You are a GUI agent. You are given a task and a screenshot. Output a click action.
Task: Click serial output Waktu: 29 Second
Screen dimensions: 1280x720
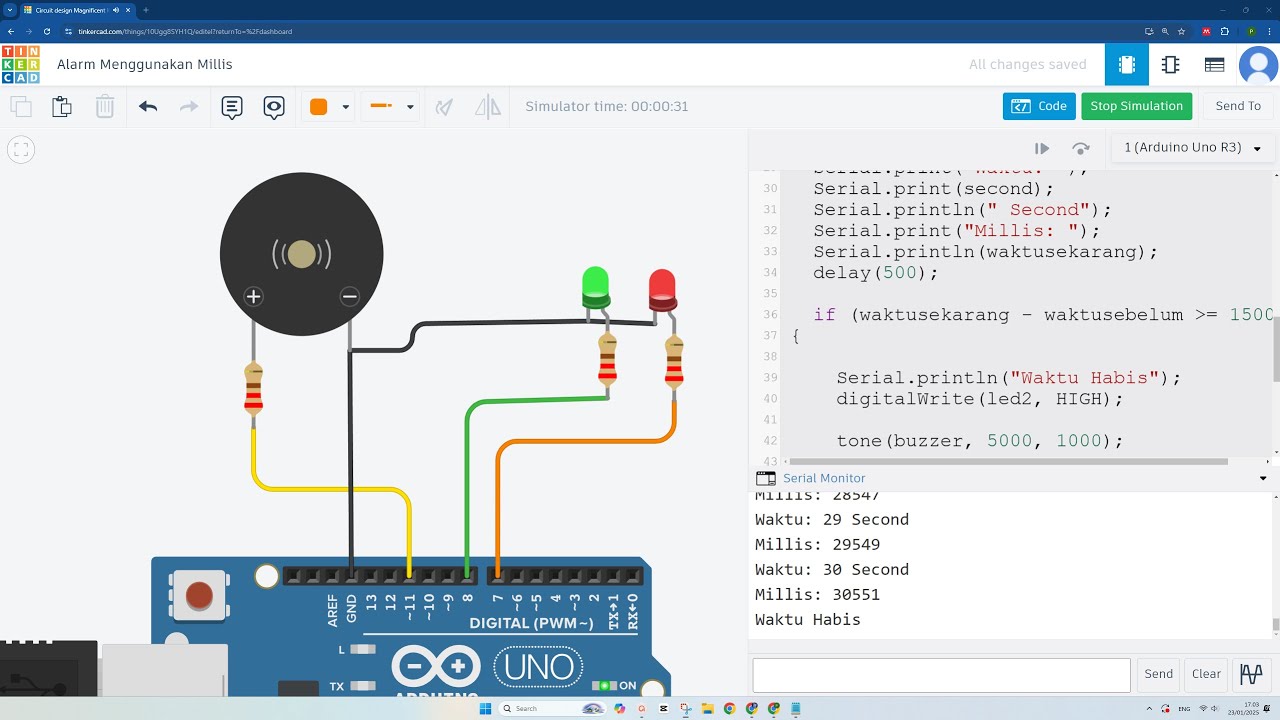point(832,520)
